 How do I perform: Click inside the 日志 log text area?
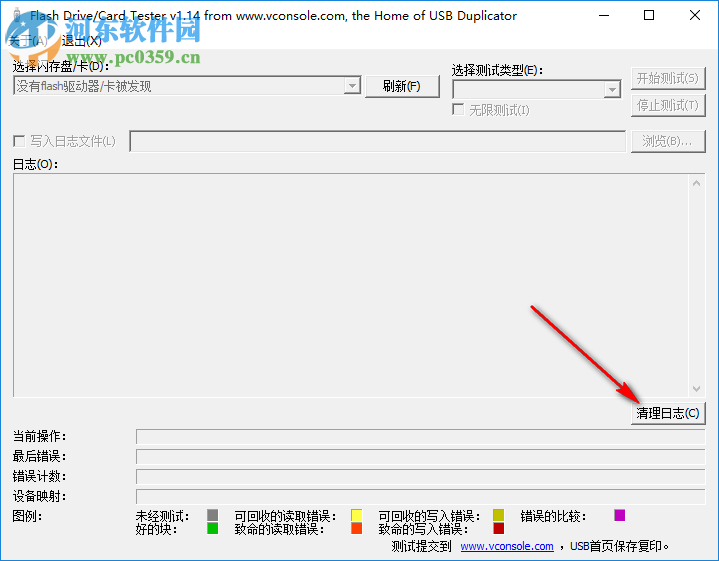(351, 285)
